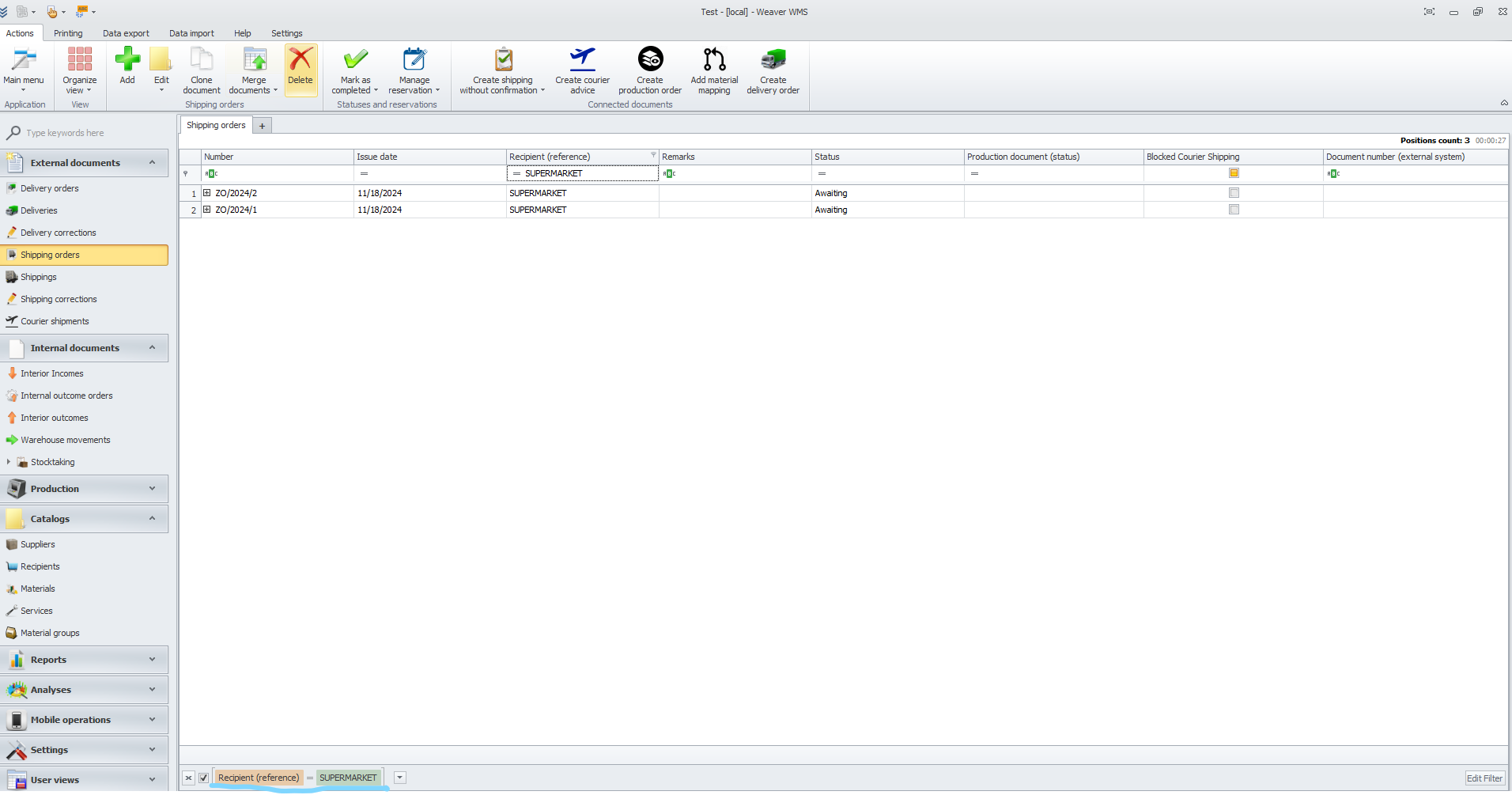Open Courier shipments in sidebar
1512x795 pixels.
55,321
